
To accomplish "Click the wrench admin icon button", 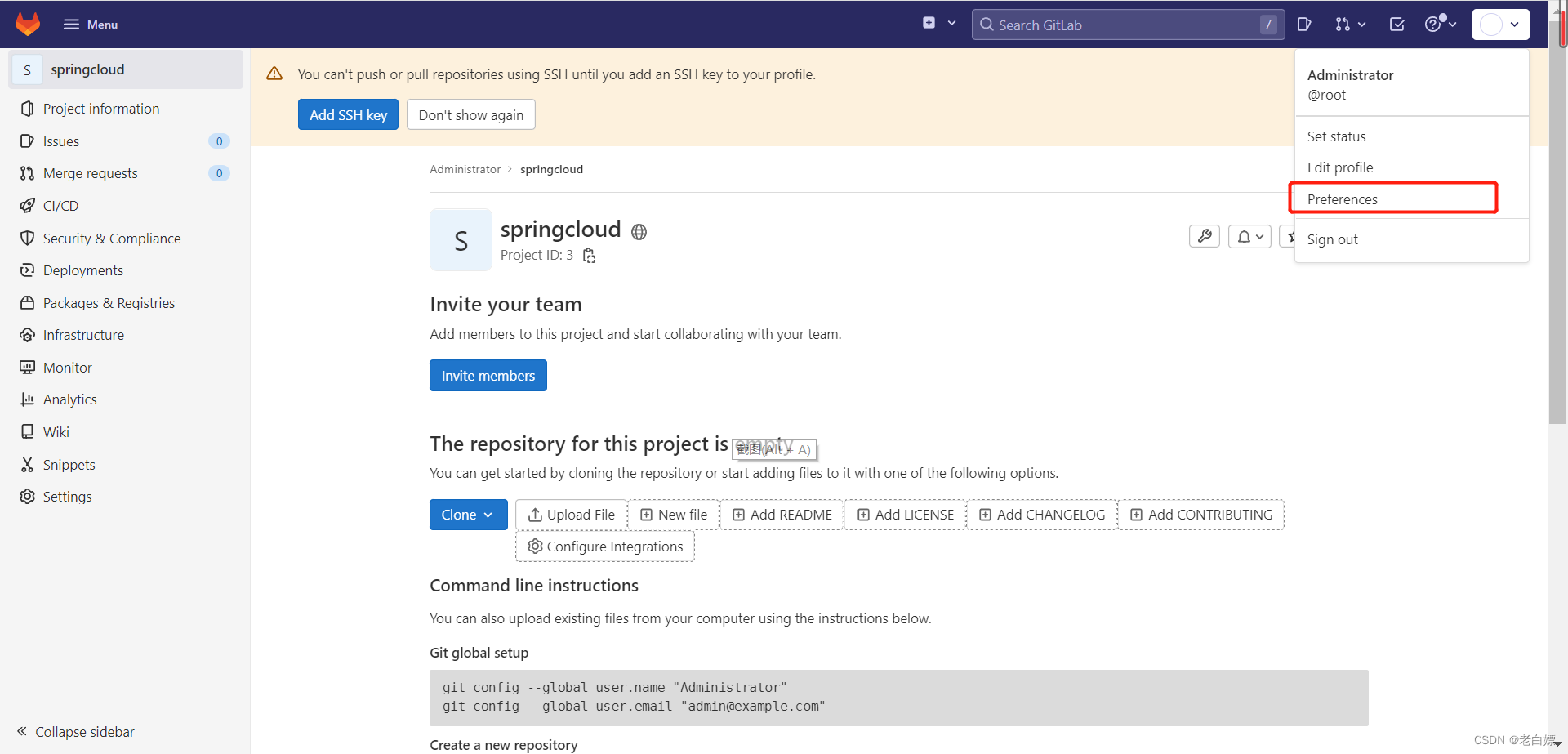I will [1204, 236].
